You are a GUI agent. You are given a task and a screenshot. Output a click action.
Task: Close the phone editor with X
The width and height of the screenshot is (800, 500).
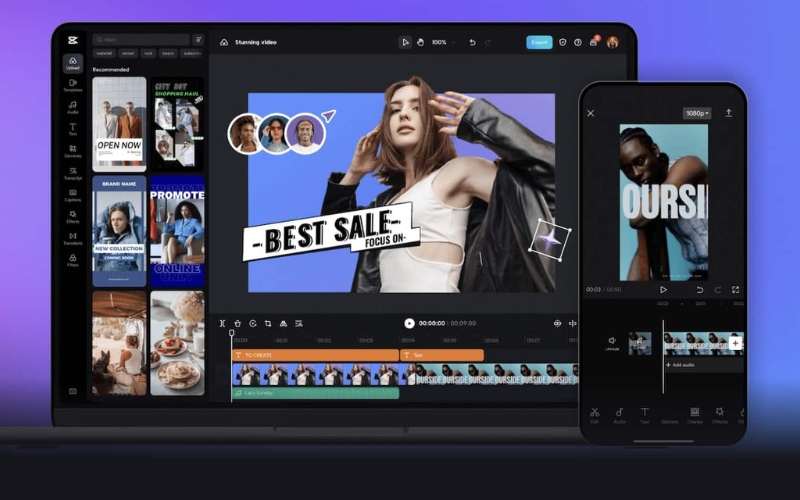pyautogui.click(x=590, y=113)
